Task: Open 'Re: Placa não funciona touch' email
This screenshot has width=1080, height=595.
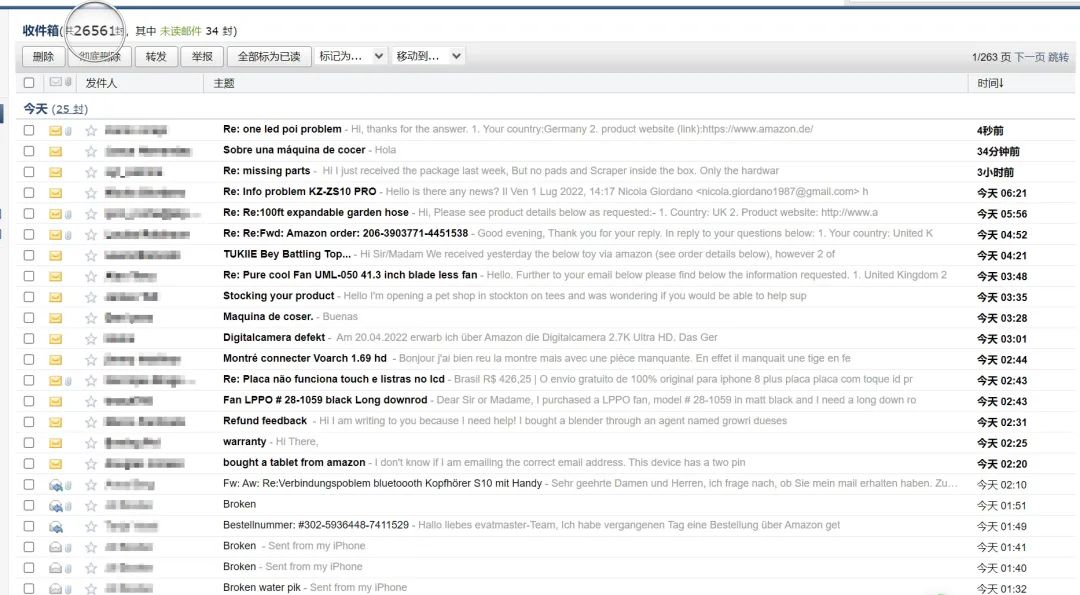Action: coord(334,379)
